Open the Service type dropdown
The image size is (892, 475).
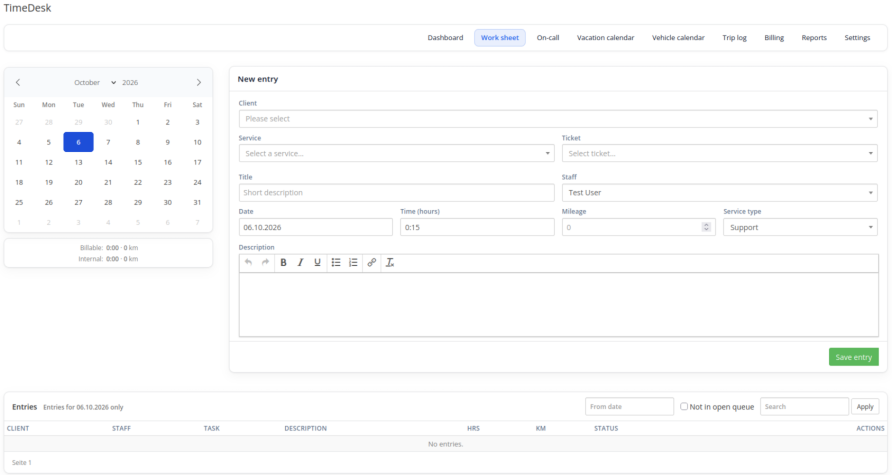coord(800,228)
